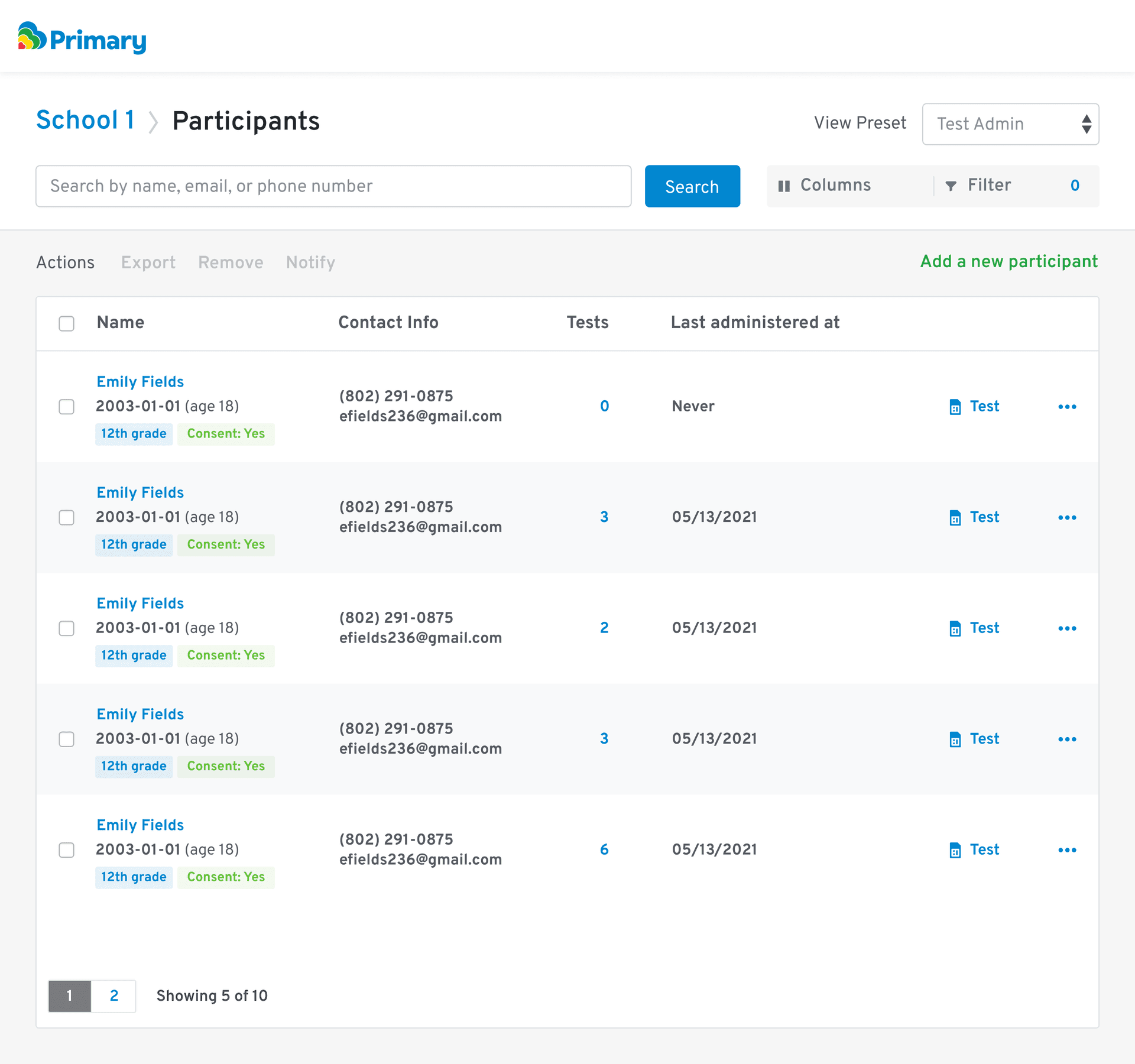This screenshot has width=1135, height=1064.
Task: Open three-dot menu for row with 2 tests
Action: click(1067, 628)
